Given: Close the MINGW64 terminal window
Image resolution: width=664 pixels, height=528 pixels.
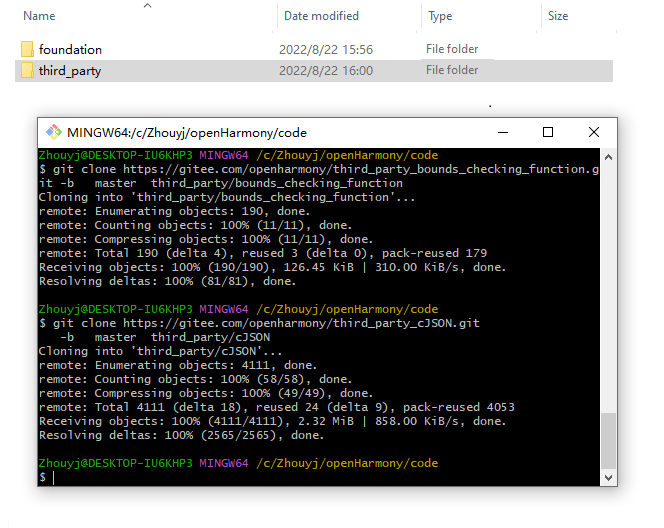Looking at the screenshot, I should click(x=594, y=132).
